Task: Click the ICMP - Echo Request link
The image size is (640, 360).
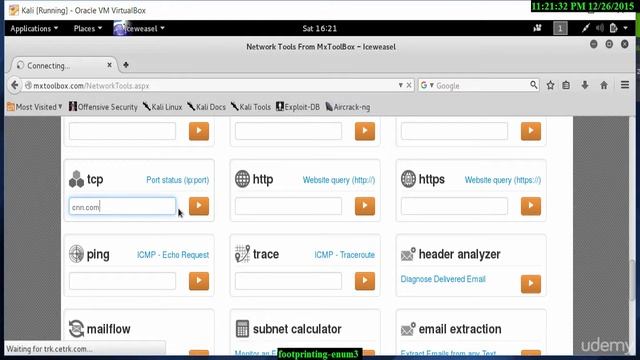Action: 173,255
